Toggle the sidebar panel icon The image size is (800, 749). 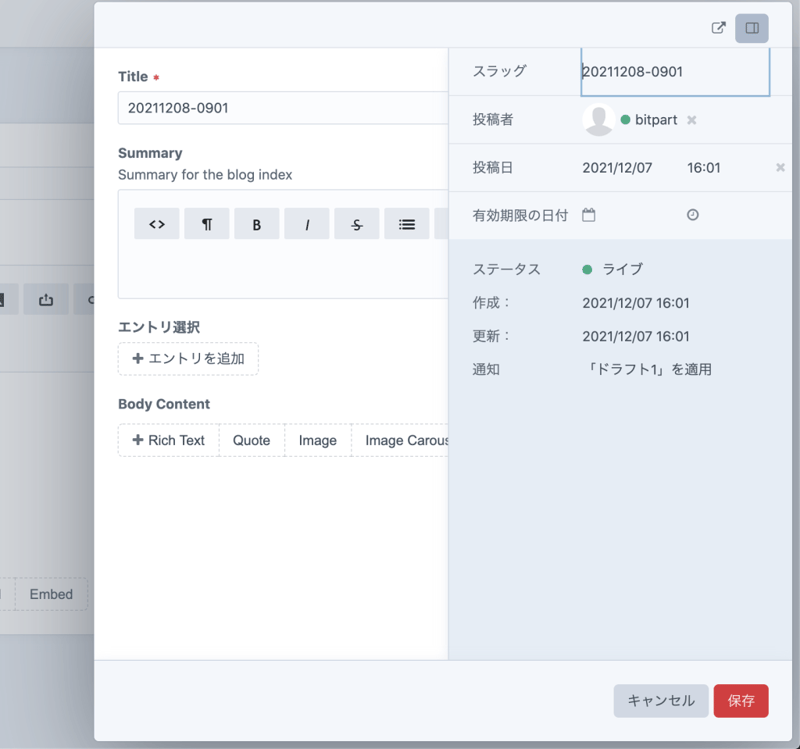click(752, 28)
